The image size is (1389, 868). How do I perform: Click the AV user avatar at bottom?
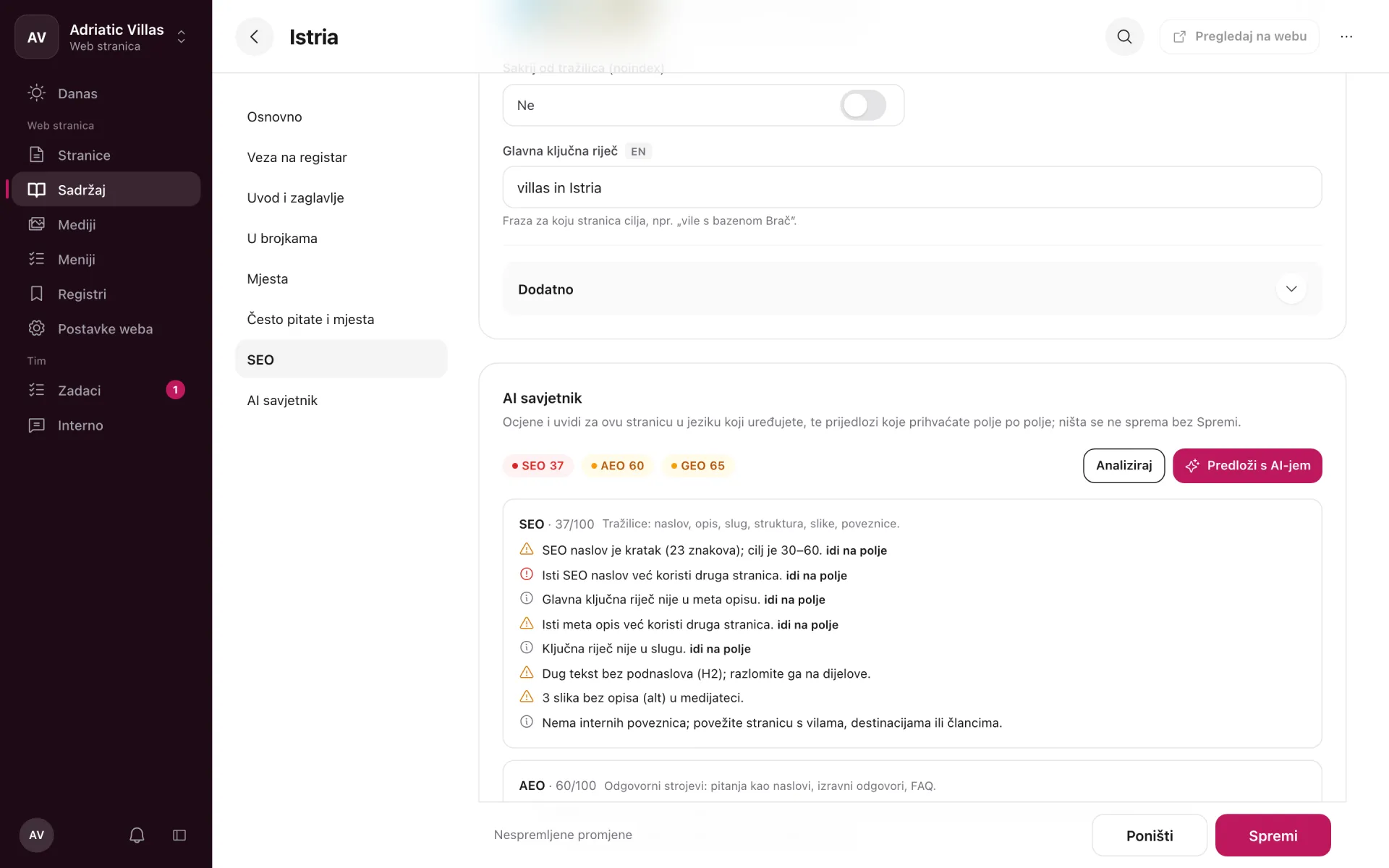37,835
